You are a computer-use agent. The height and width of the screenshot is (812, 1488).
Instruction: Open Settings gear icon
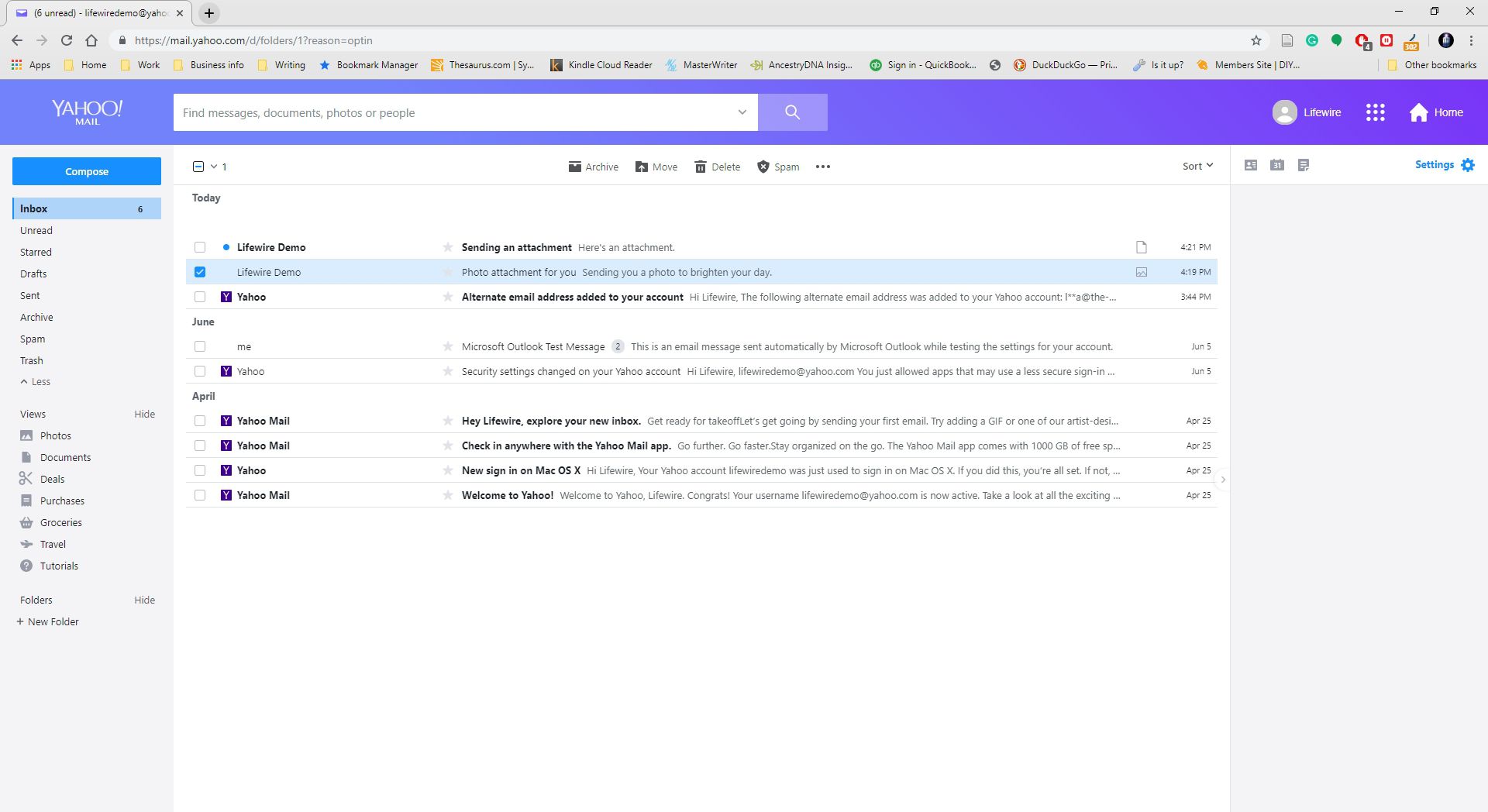click(1468, 165)
